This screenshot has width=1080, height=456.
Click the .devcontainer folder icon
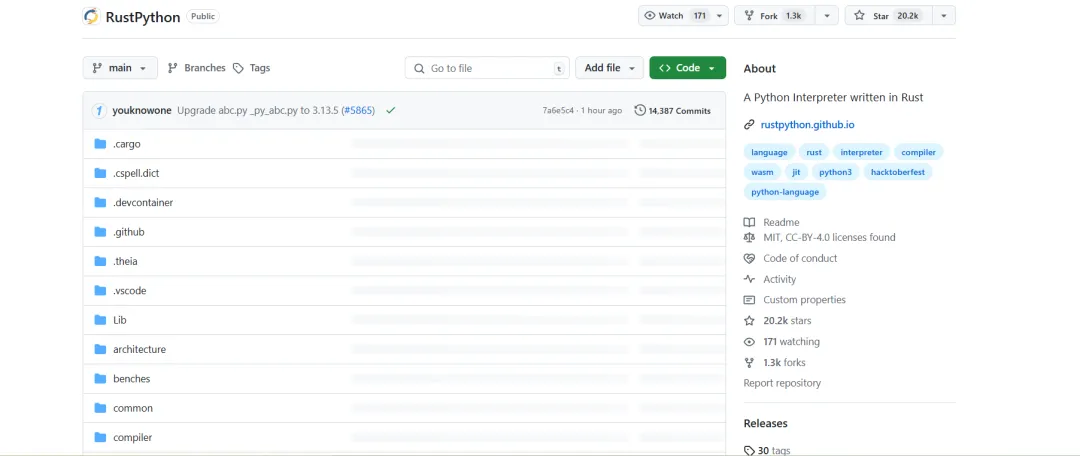click(x=100, y=203)
